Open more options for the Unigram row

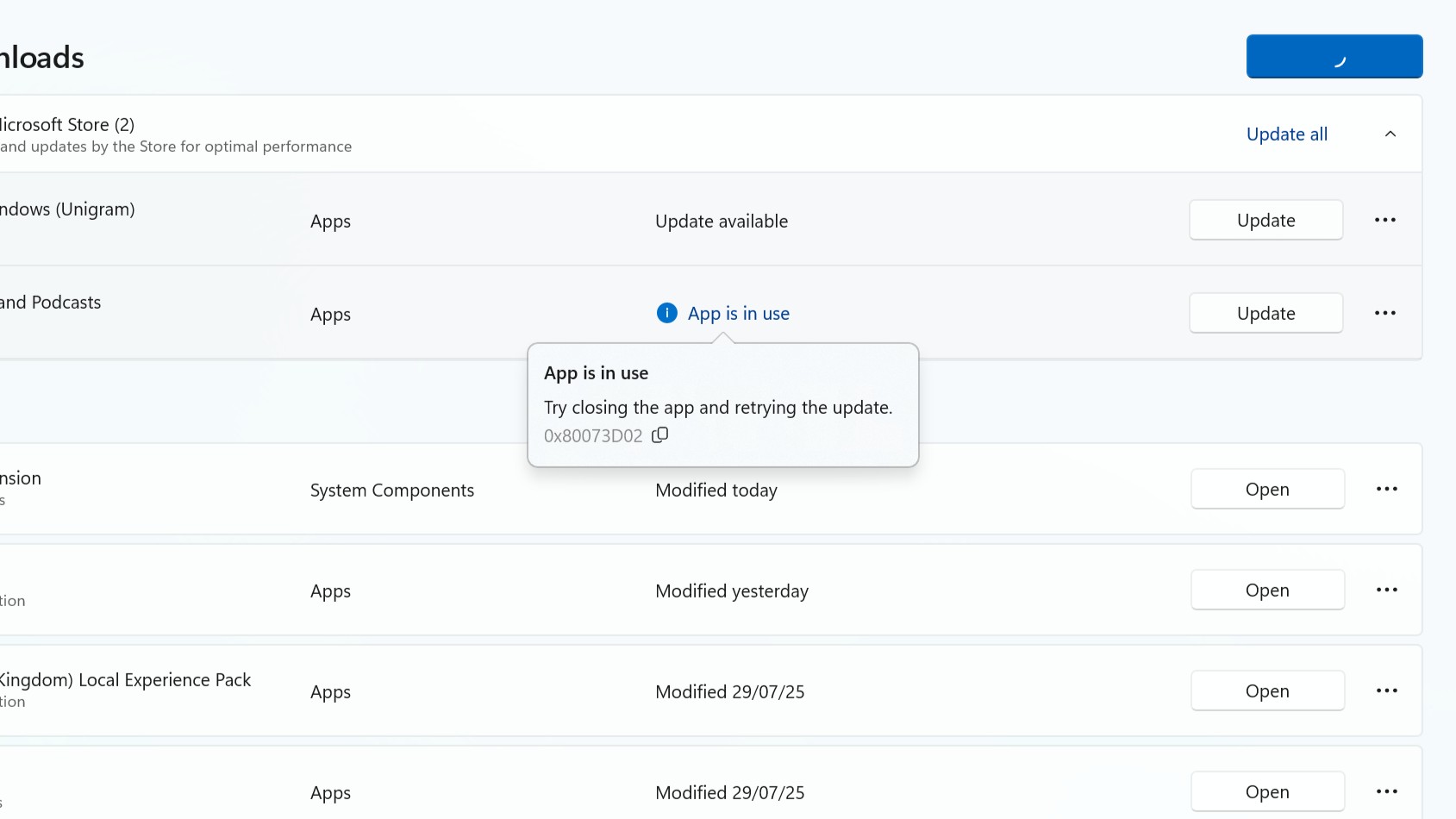(x=1384, y=221)
